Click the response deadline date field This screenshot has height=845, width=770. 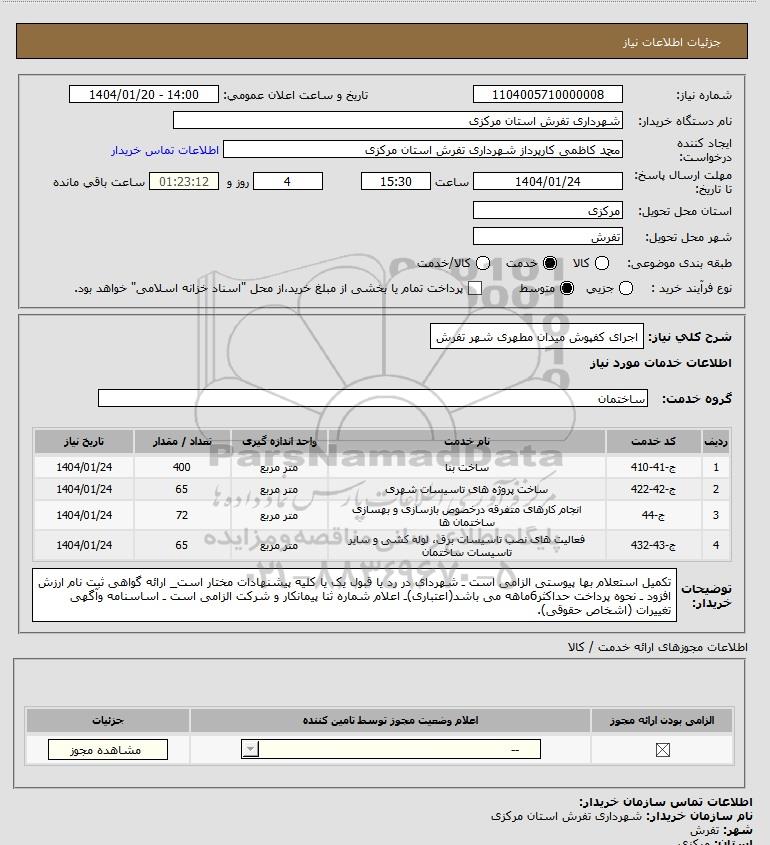pos(547,182)
